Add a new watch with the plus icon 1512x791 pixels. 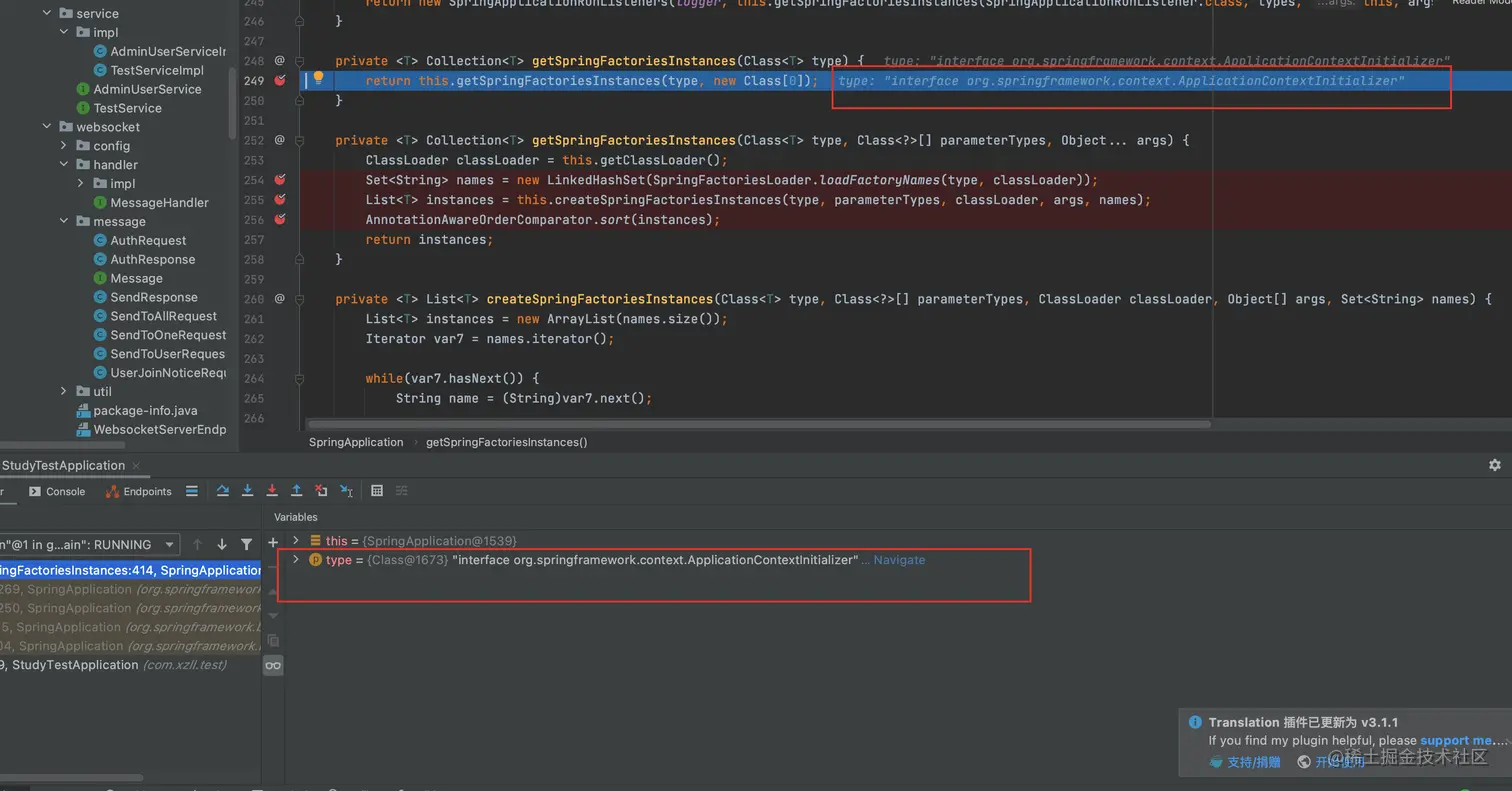273,542
